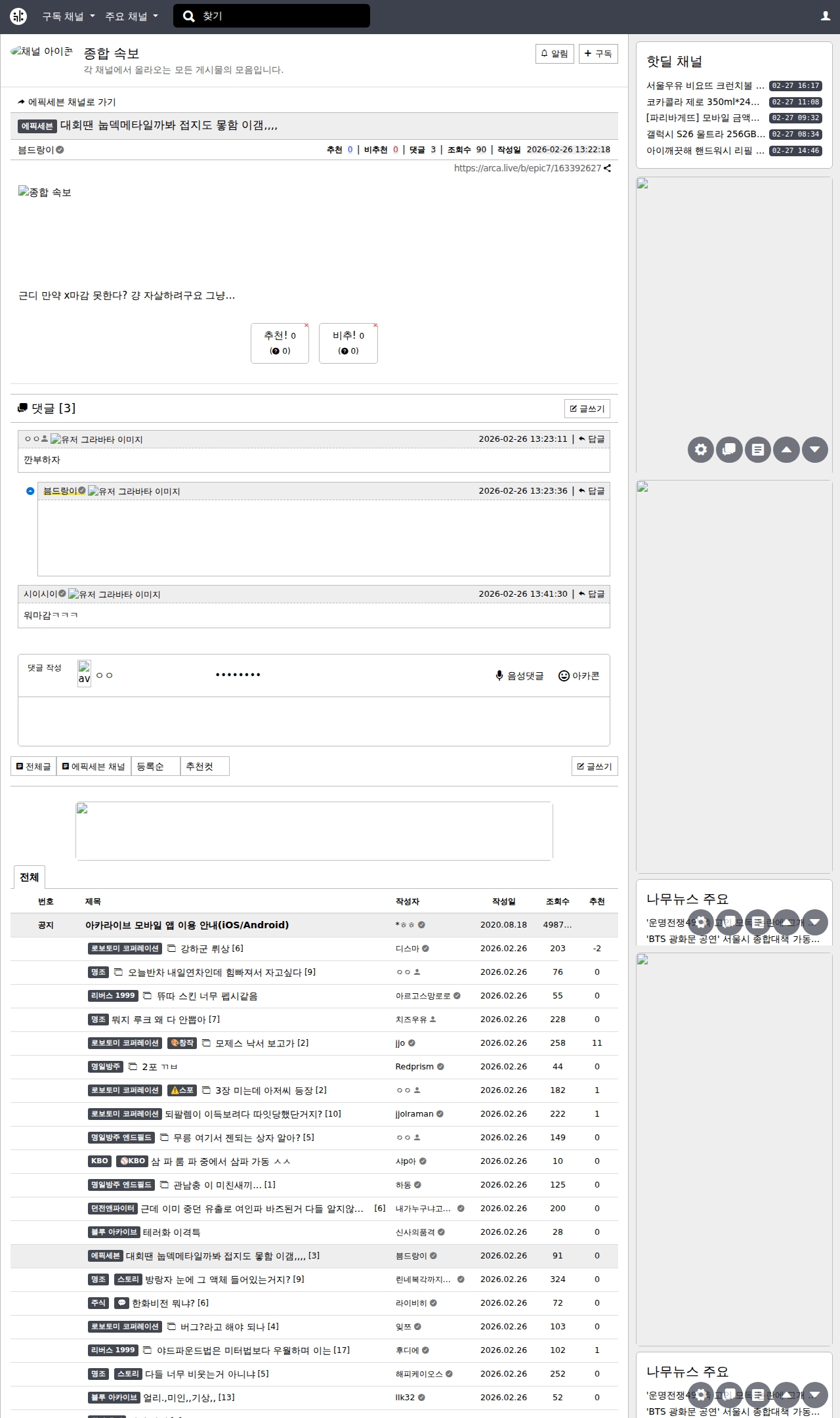
Task: Open the post 강하군 퀴상
Action: tap(205, 949)
